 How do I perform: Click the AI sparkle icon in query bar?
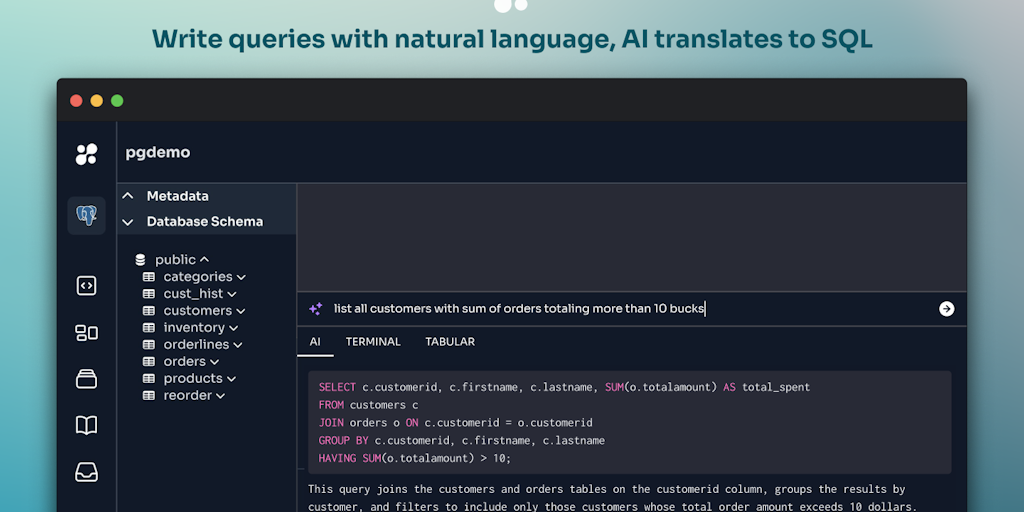point(316,309)
